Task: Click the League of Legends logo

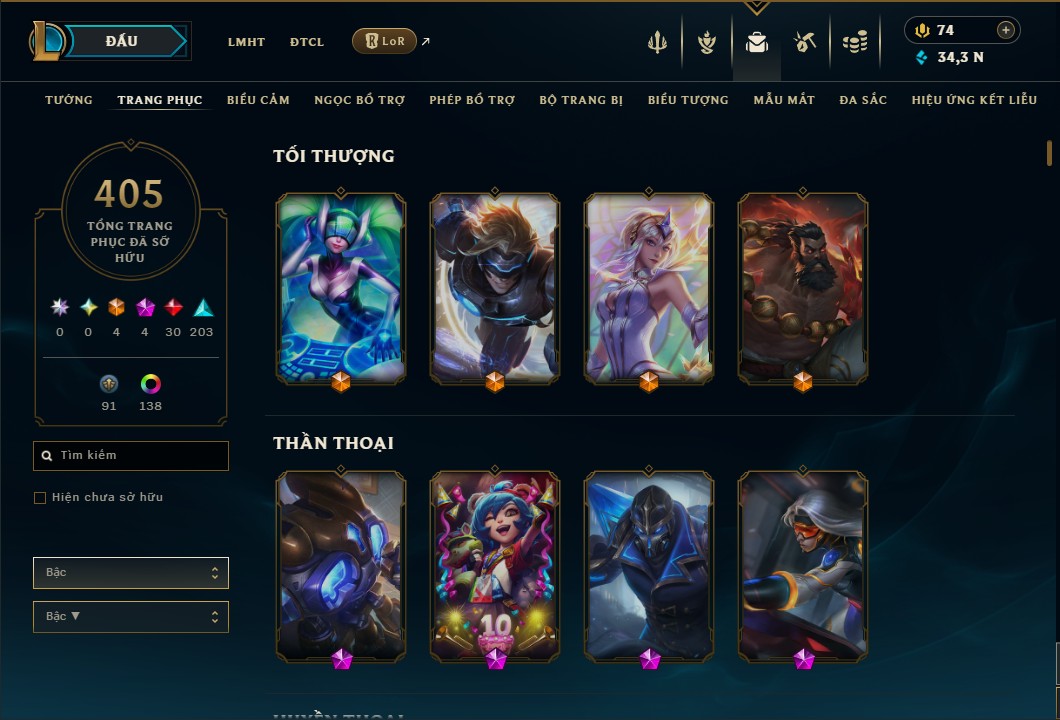Action: coord(46,41)
